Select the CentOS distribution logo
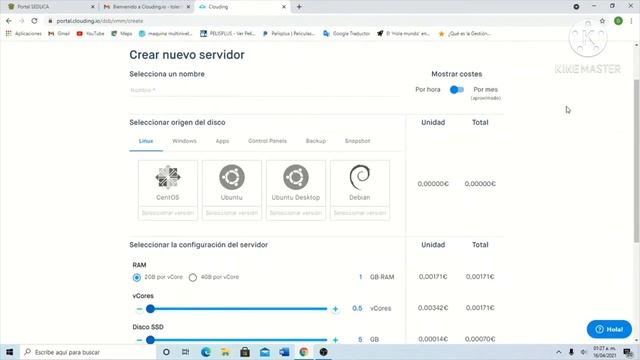The image size is (640, 360). [168, 177]
